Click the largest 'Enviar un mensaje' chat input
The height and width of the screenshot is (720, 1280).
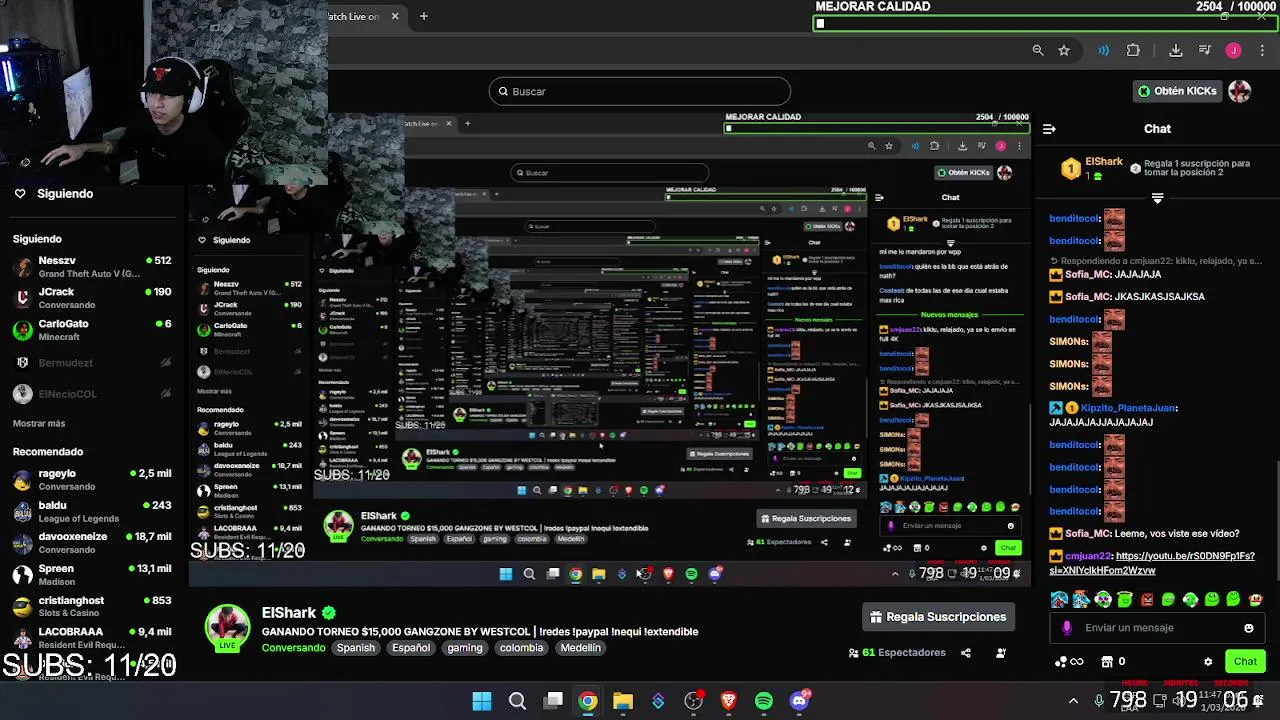[x=1158, y=628]
